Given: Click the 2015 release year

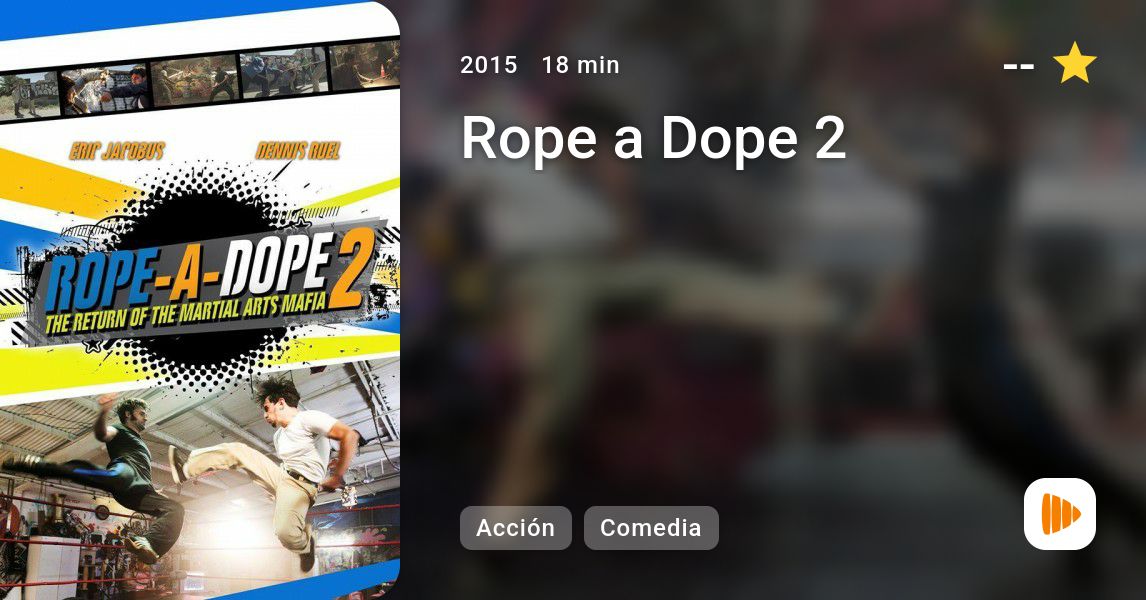Looking at the screenshot, I should tap(488, 65).
